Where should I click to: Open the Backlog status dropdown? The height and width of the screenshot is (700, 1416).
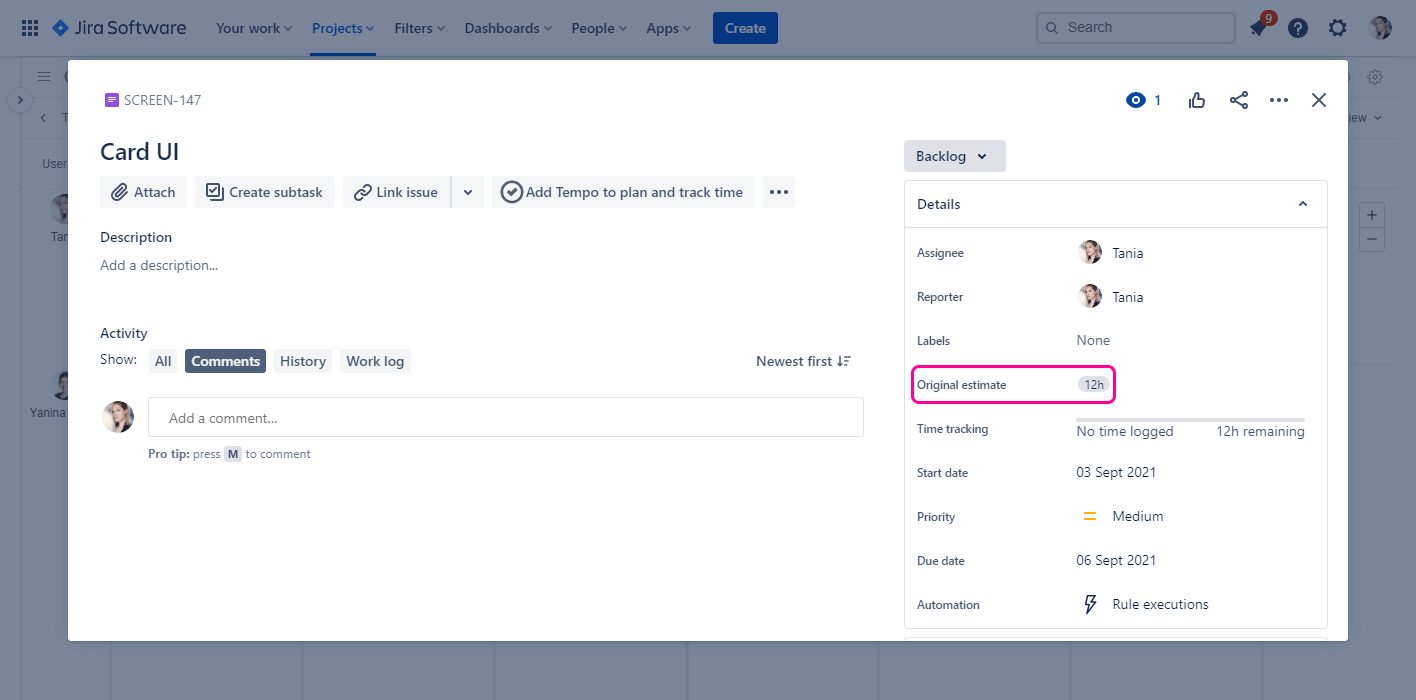click(954, 156)
